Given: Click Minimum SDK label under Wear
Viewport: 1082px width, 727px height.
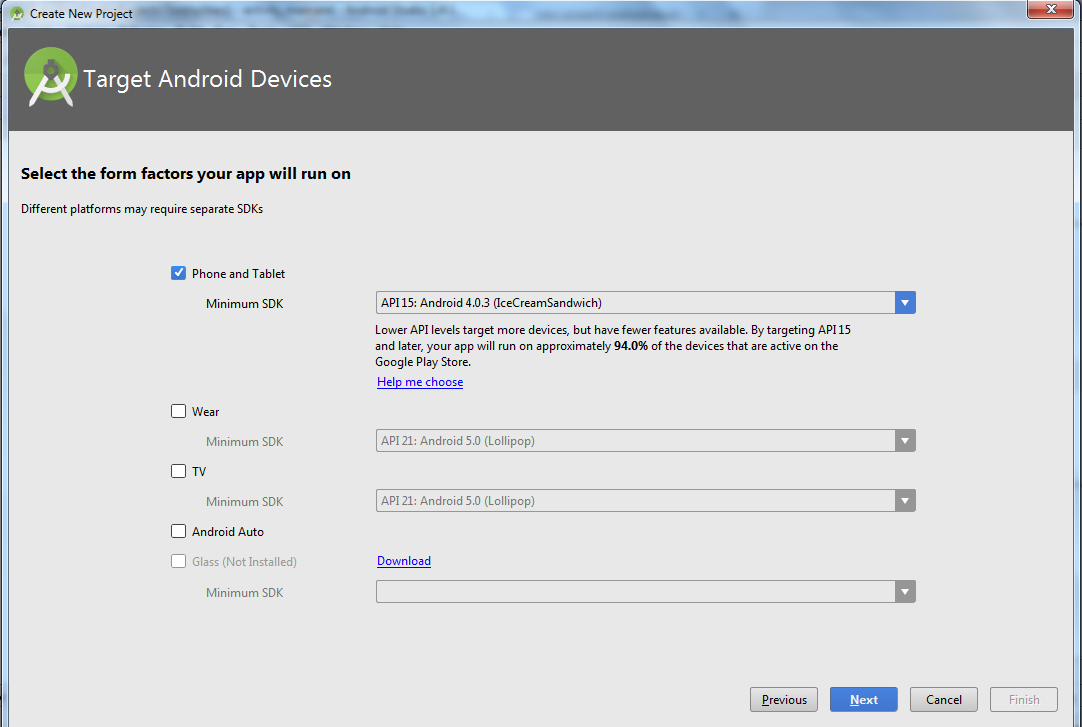Looking at the screenshot, I should pos(244,441).
